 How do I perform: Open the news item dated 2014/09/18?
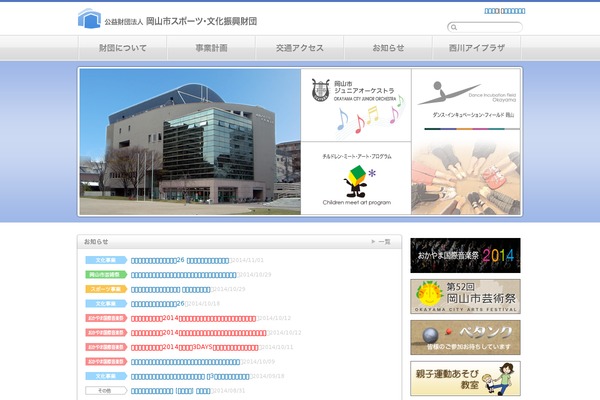click(190, 377)
